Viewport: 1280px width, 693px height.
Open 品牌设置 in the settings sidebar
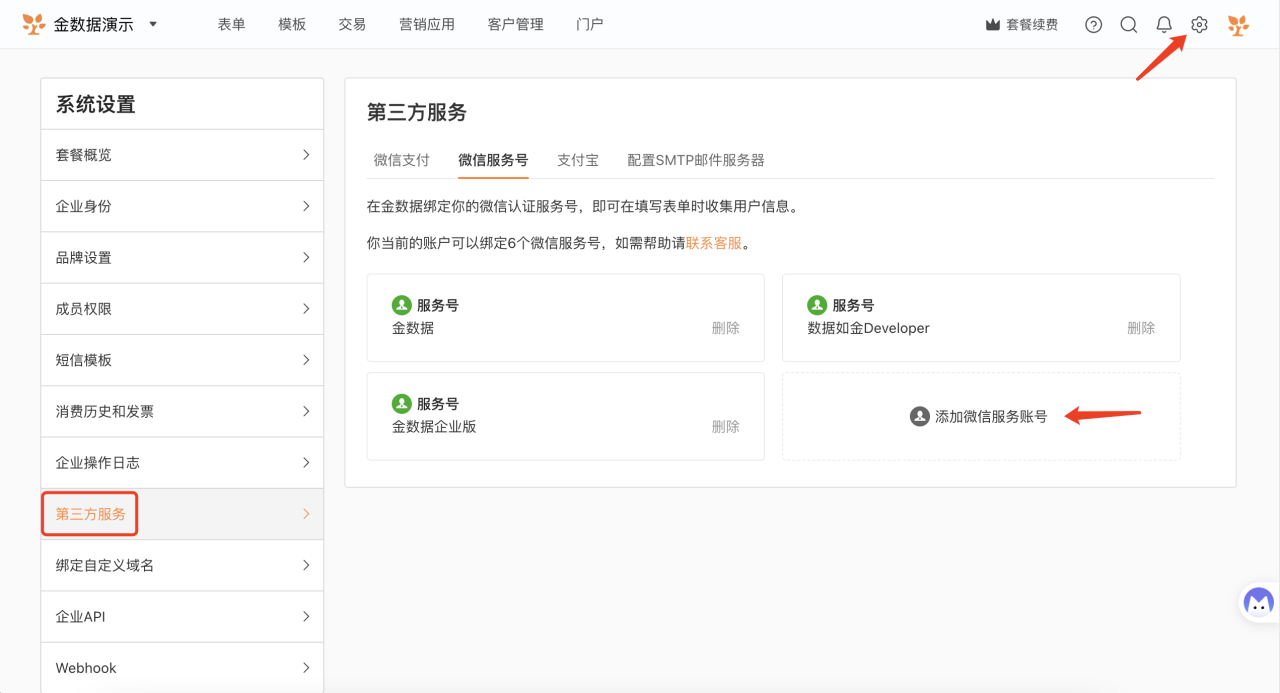point(182,257)
